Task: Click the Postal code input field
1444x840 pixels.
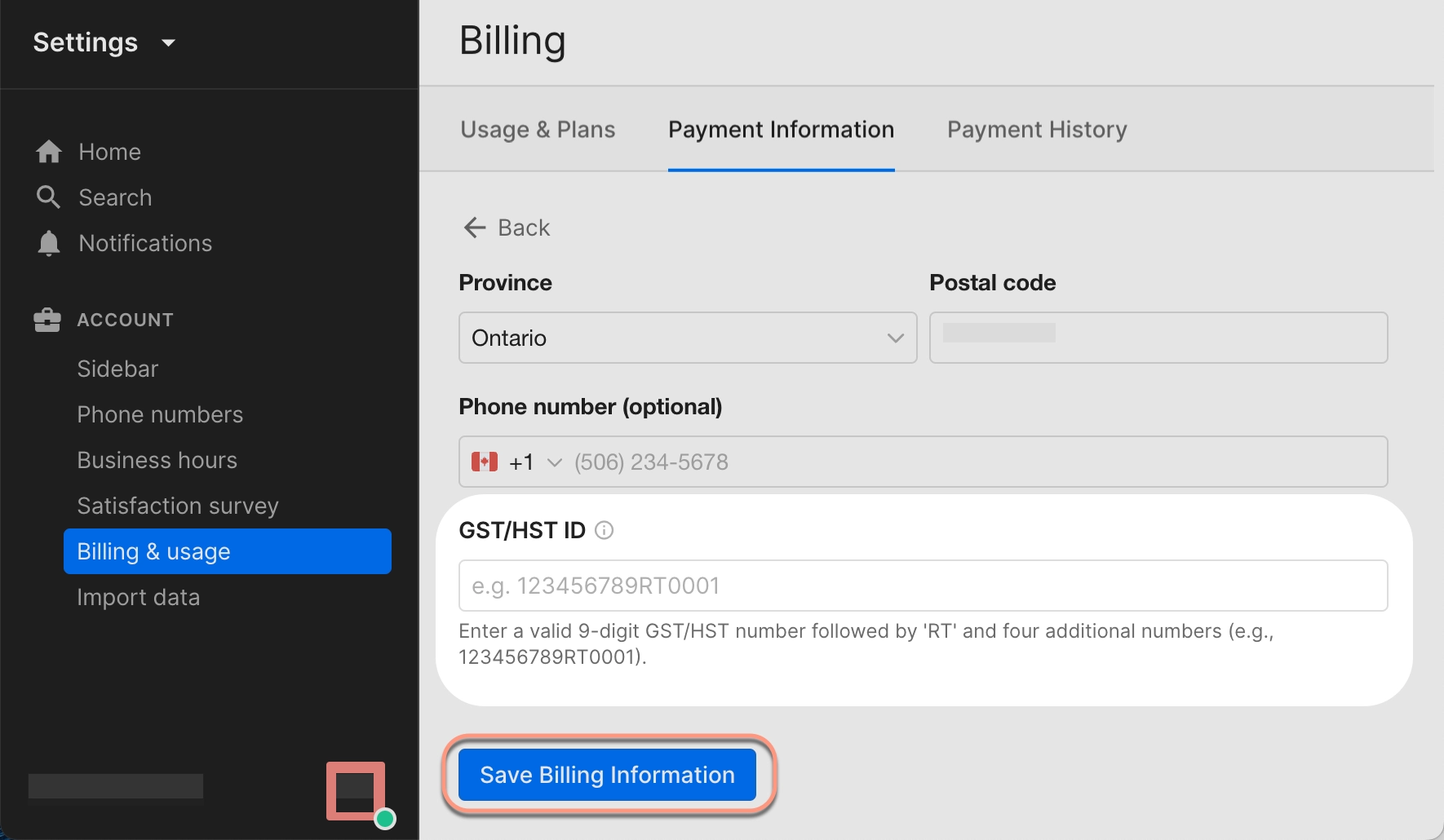Action: click(1158, 338)
